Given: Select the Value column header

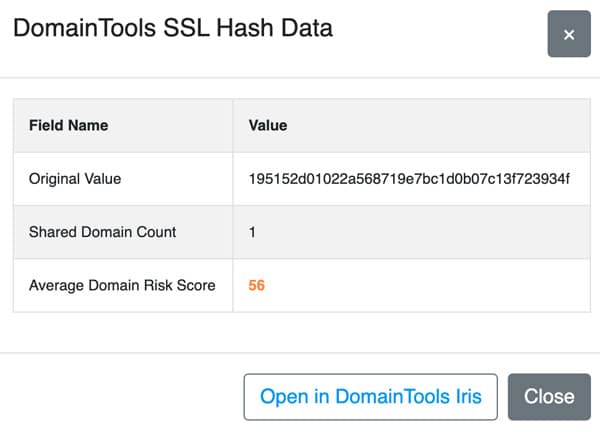Looking at the screenshot, I should pyautogui.click(x=268, y=126).
